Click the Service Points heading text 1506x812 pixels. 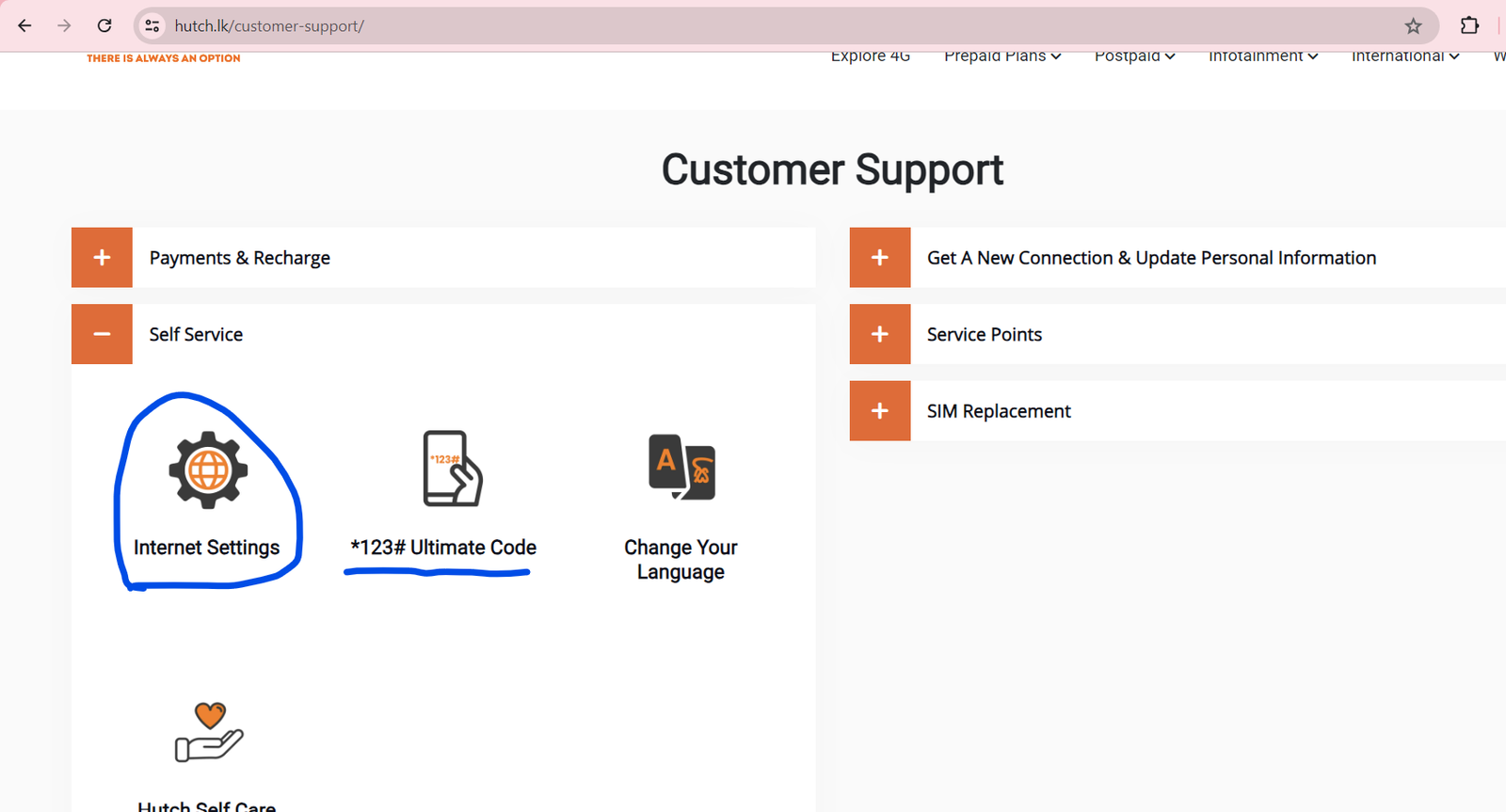pos(985,334)
